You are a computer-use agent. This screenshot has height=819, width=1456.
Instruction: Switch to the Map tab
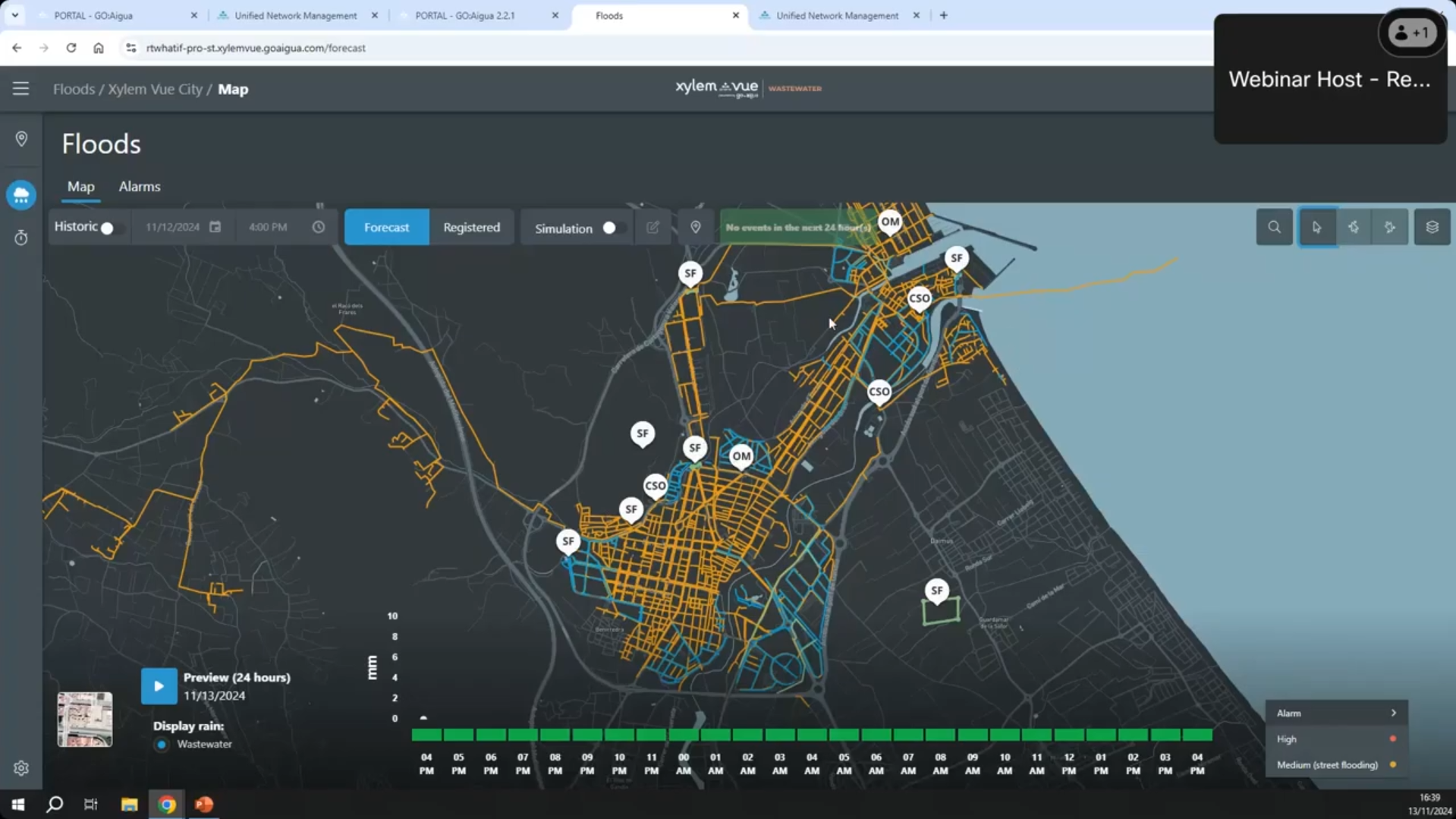81,187
